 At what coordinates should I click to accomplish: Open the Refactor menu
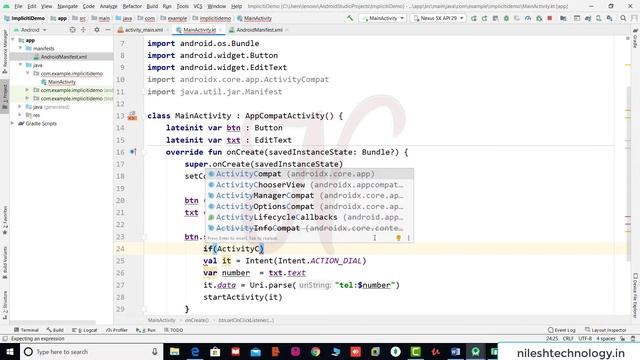coord(132,6)
